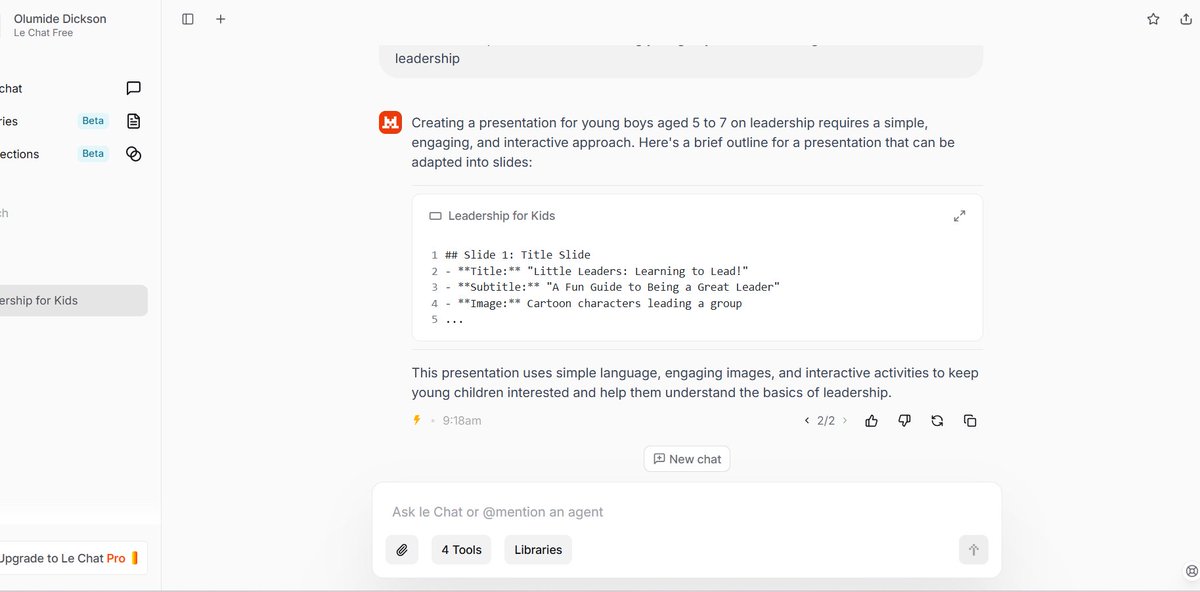Select Leadership for Kids chat in sidebar
This screenshot has width=1200, height=592.
72,301
